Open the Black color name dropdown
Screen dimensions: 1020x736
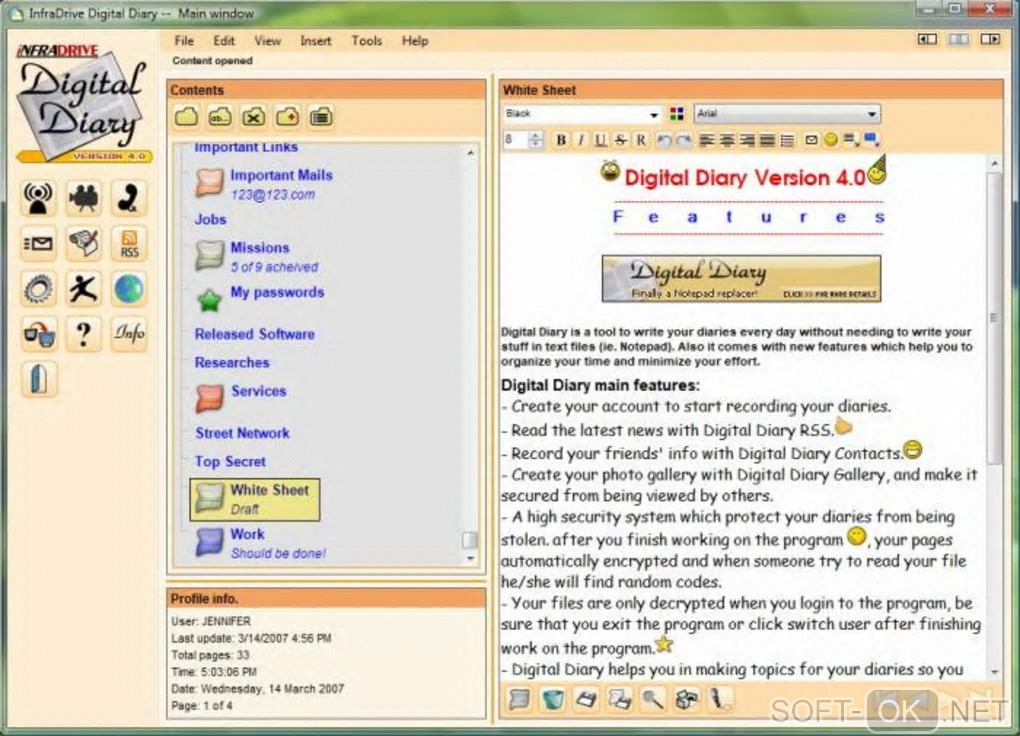click(x=582, y=114)
